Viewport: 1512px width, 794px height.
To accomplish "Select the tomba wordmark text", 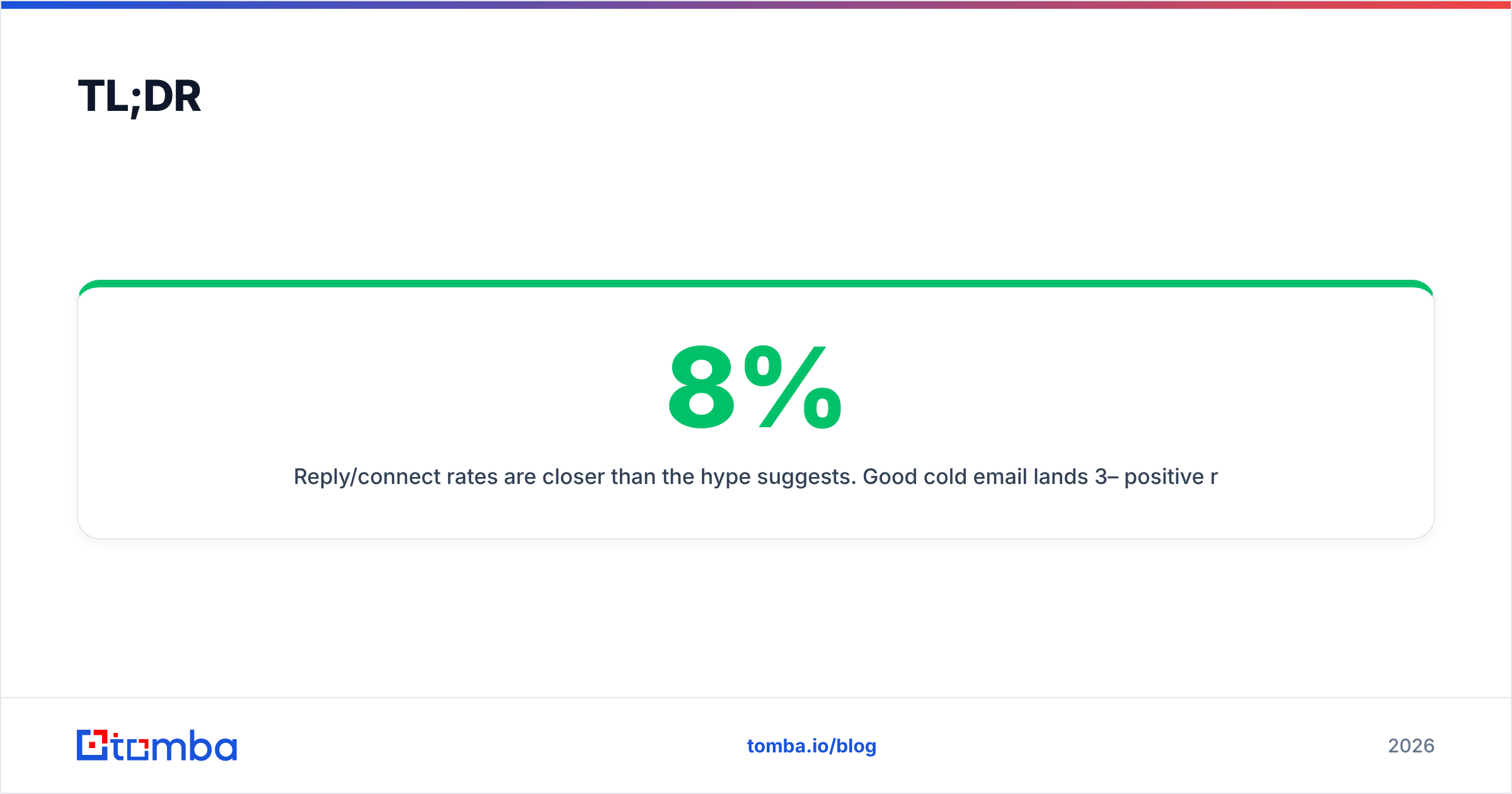I will pos(175,745).
